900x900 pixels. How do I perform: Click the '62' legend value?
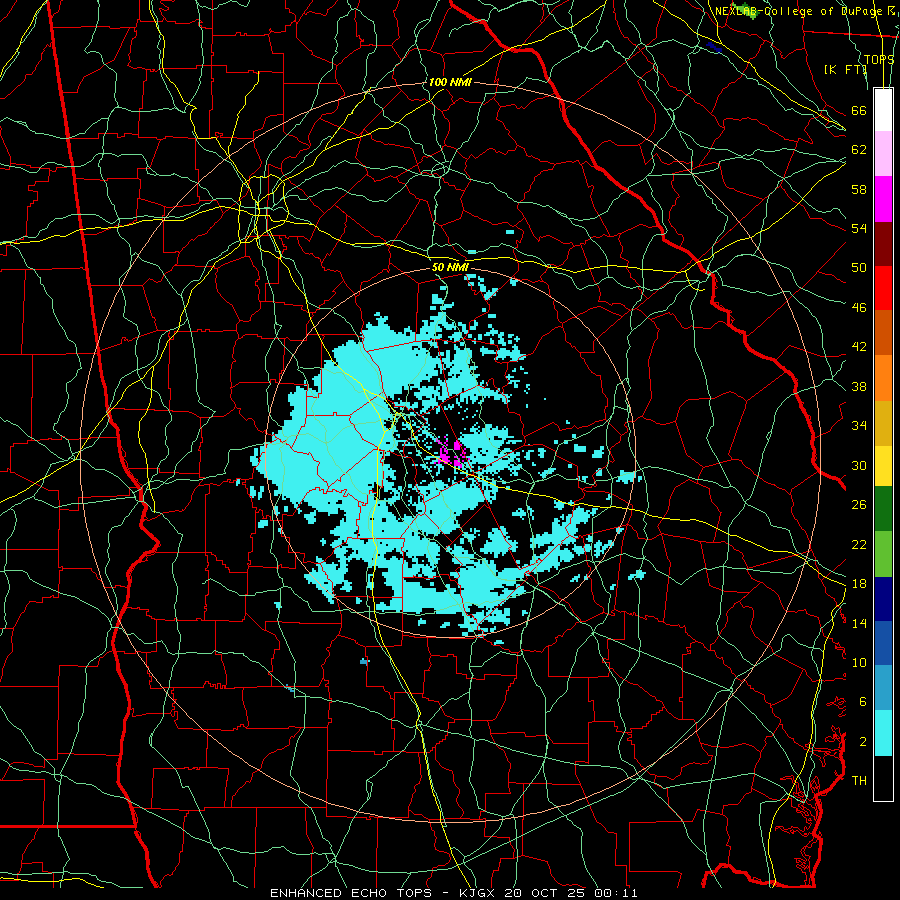(859, 150)
